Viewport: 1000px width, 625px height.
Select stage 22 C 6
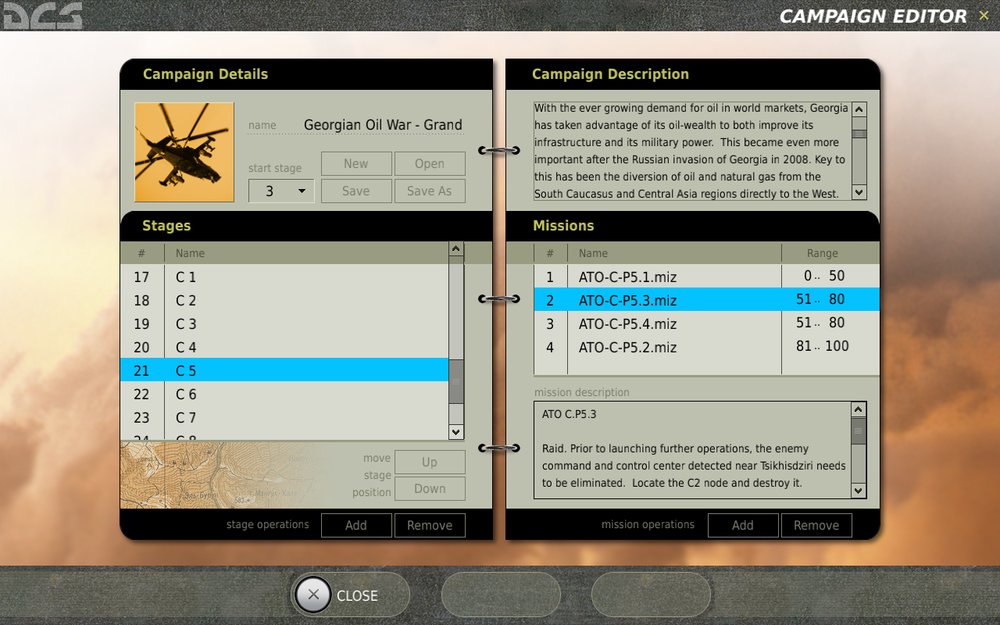[284, 394]
